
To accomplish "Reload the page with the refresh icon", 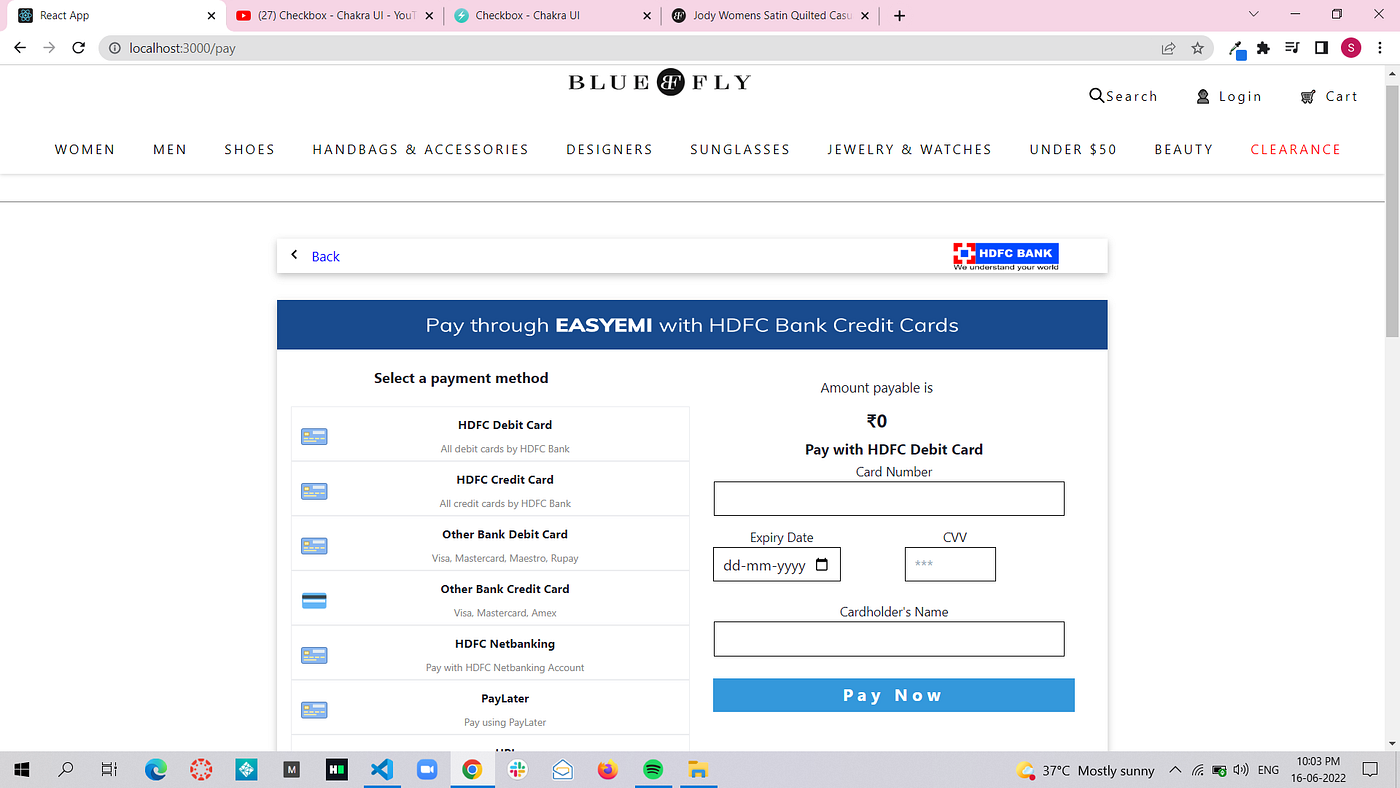I will 78,48.
